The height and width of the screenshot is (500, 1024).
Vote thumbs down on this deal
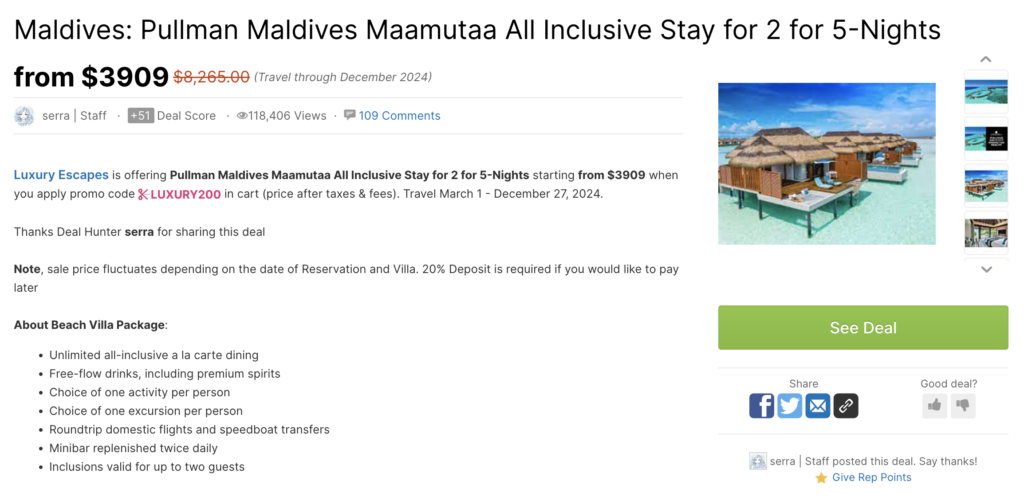[x=963, y=406]
